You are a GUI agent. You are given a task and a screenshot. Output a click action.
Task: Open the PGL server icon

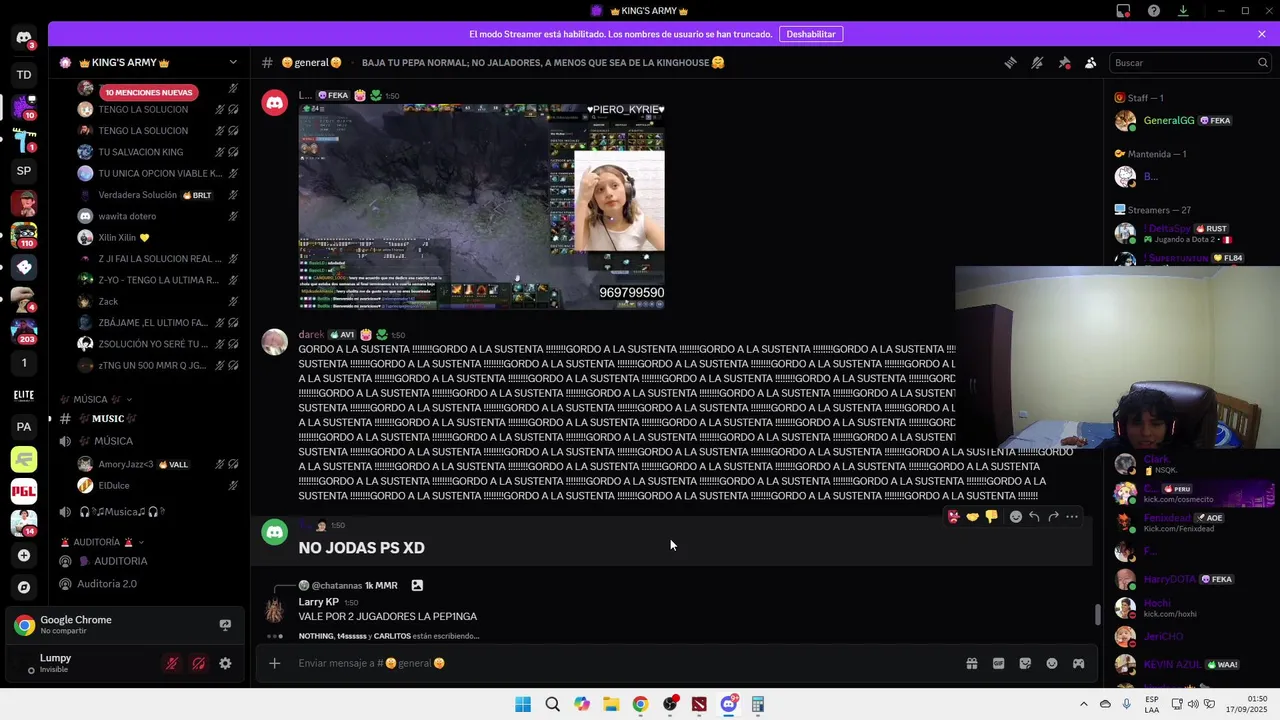(24, 491)
